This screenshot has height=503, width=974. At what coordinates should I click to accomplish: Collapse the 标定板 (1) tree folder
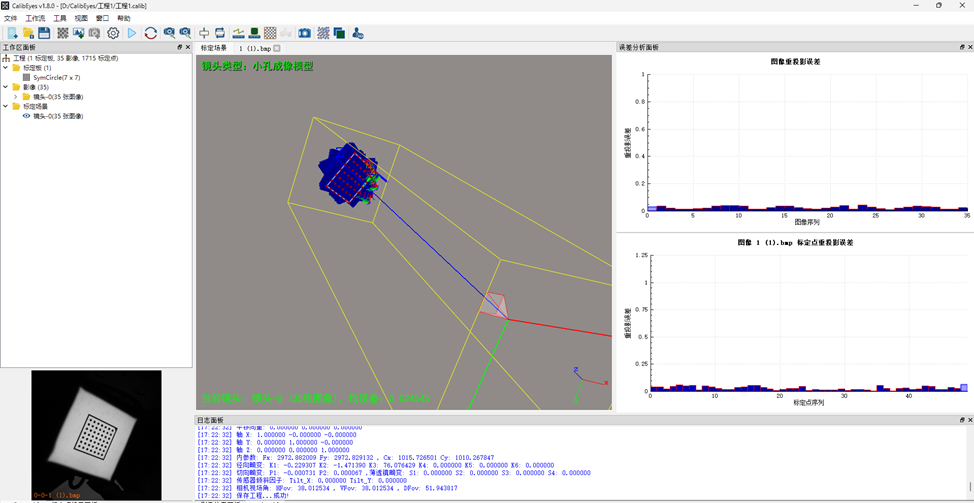click(5, 68)
